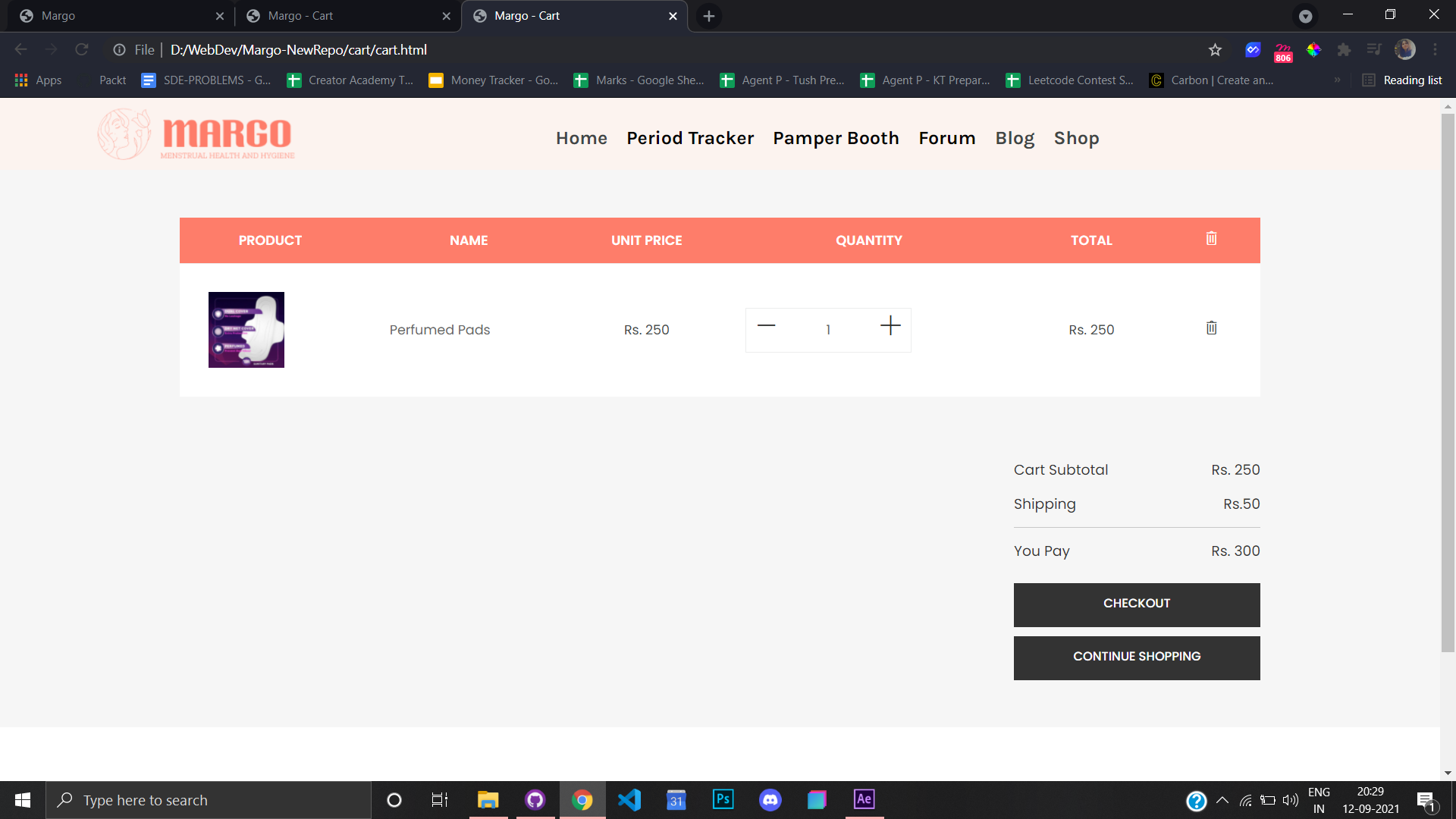
Task: Open Photoshop from the taskbar
Action: coord(723,800)
